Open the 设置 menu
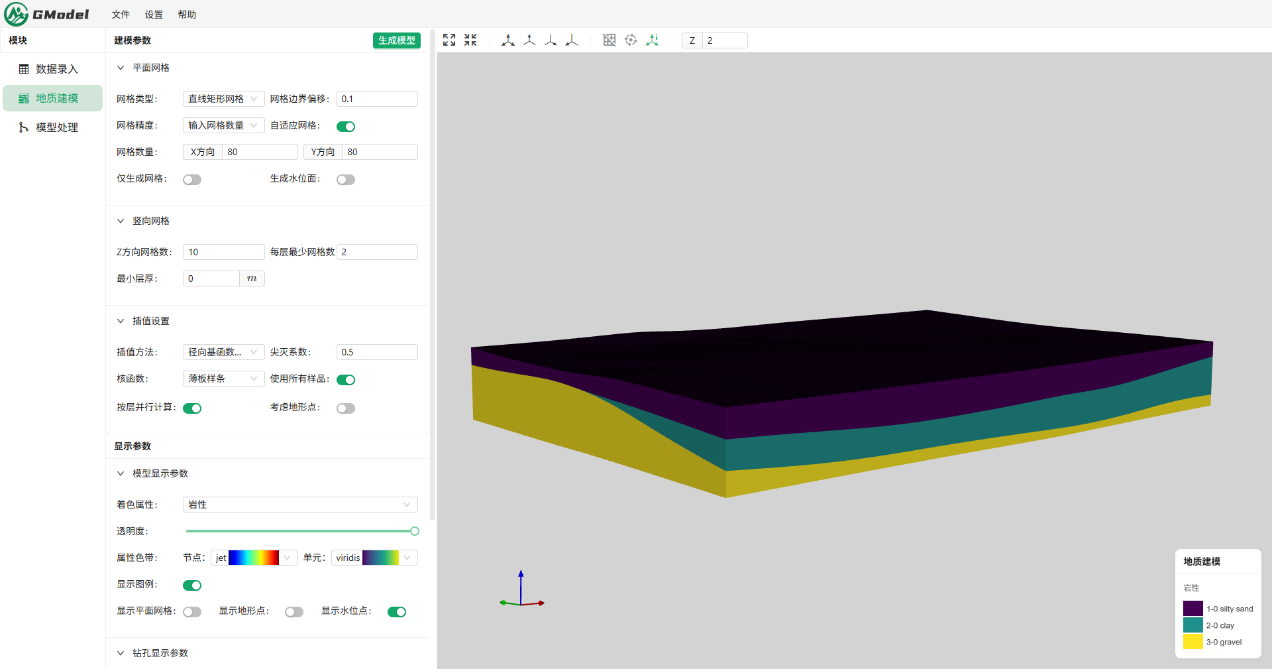Screen dimensions: 1272x669 point(154,15)
